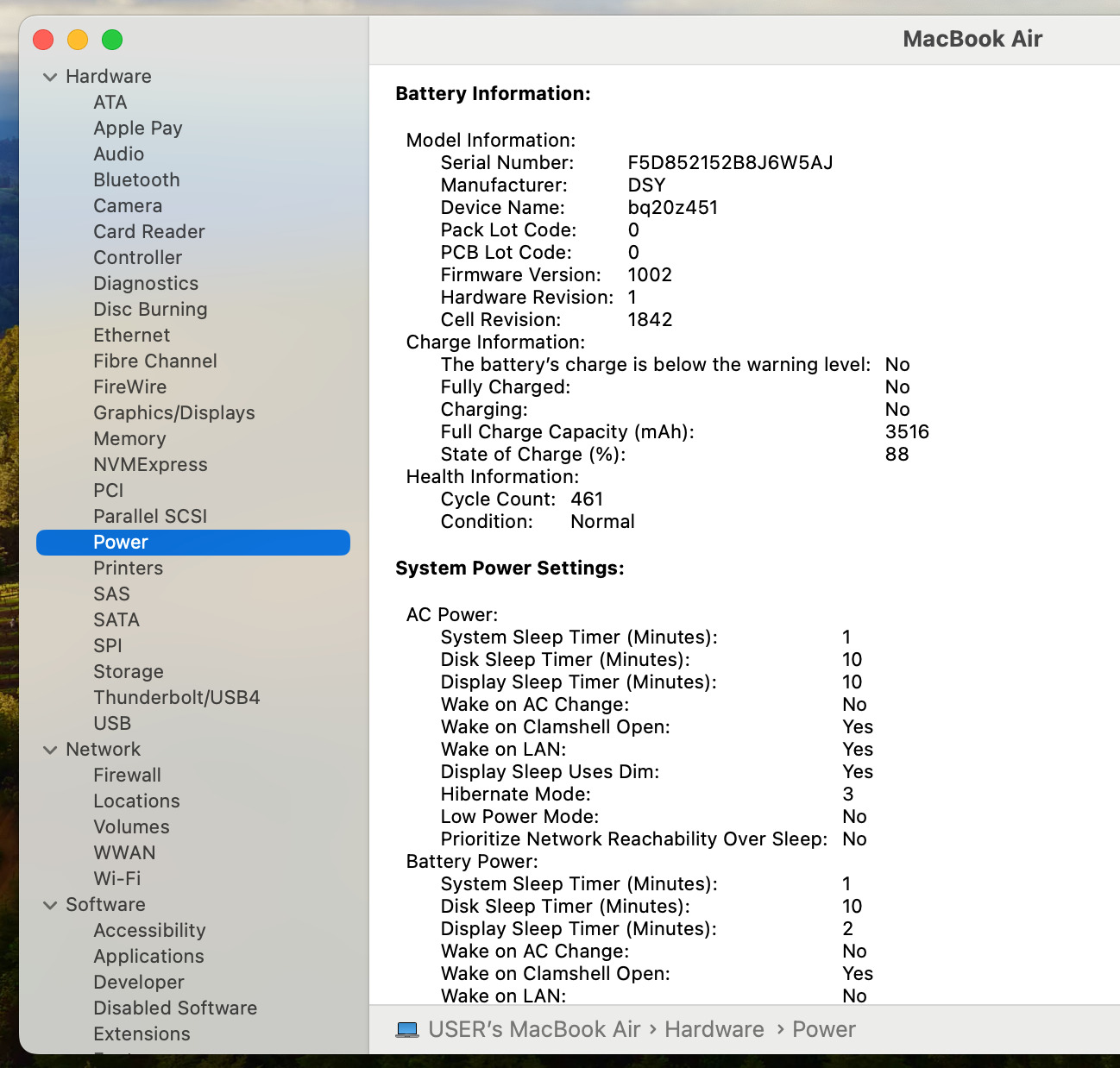Image resolution: width=1120 pixels, height=1068 pixels.
Task: Click the MacBook Air laptop icon in path bar
Action: (x=407, y=1030)
